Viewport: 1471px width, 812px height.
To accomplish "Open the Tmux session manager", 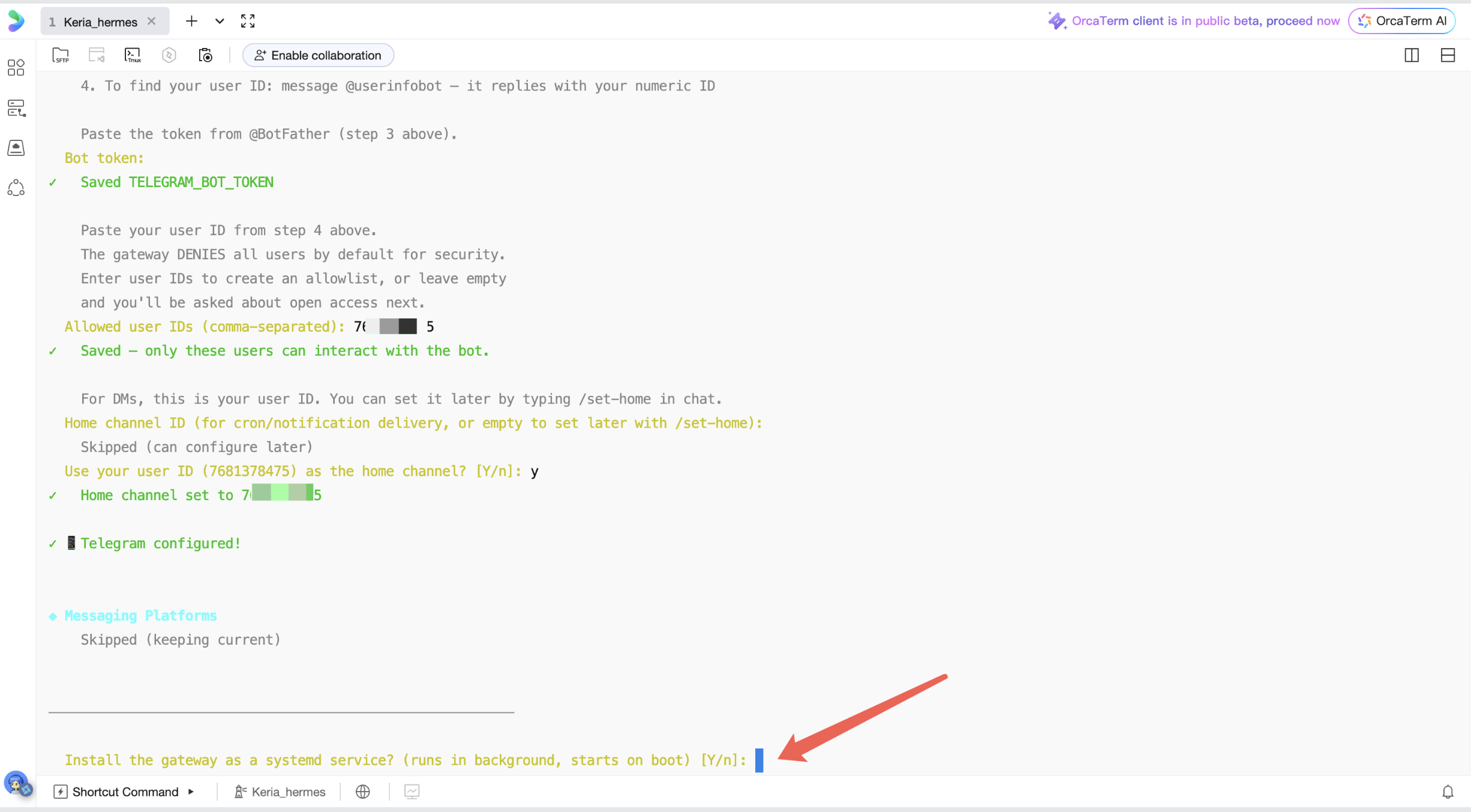I will pos(133,55).
